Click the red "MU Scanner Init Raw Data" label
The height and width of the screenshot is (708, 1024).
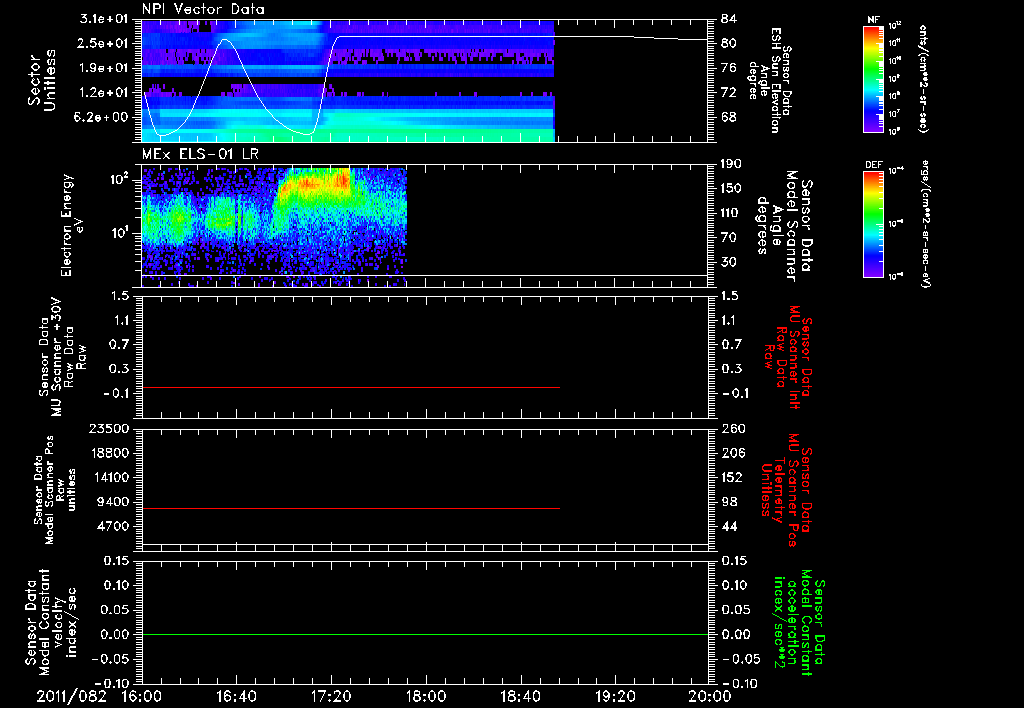click(x=786, y=357)
